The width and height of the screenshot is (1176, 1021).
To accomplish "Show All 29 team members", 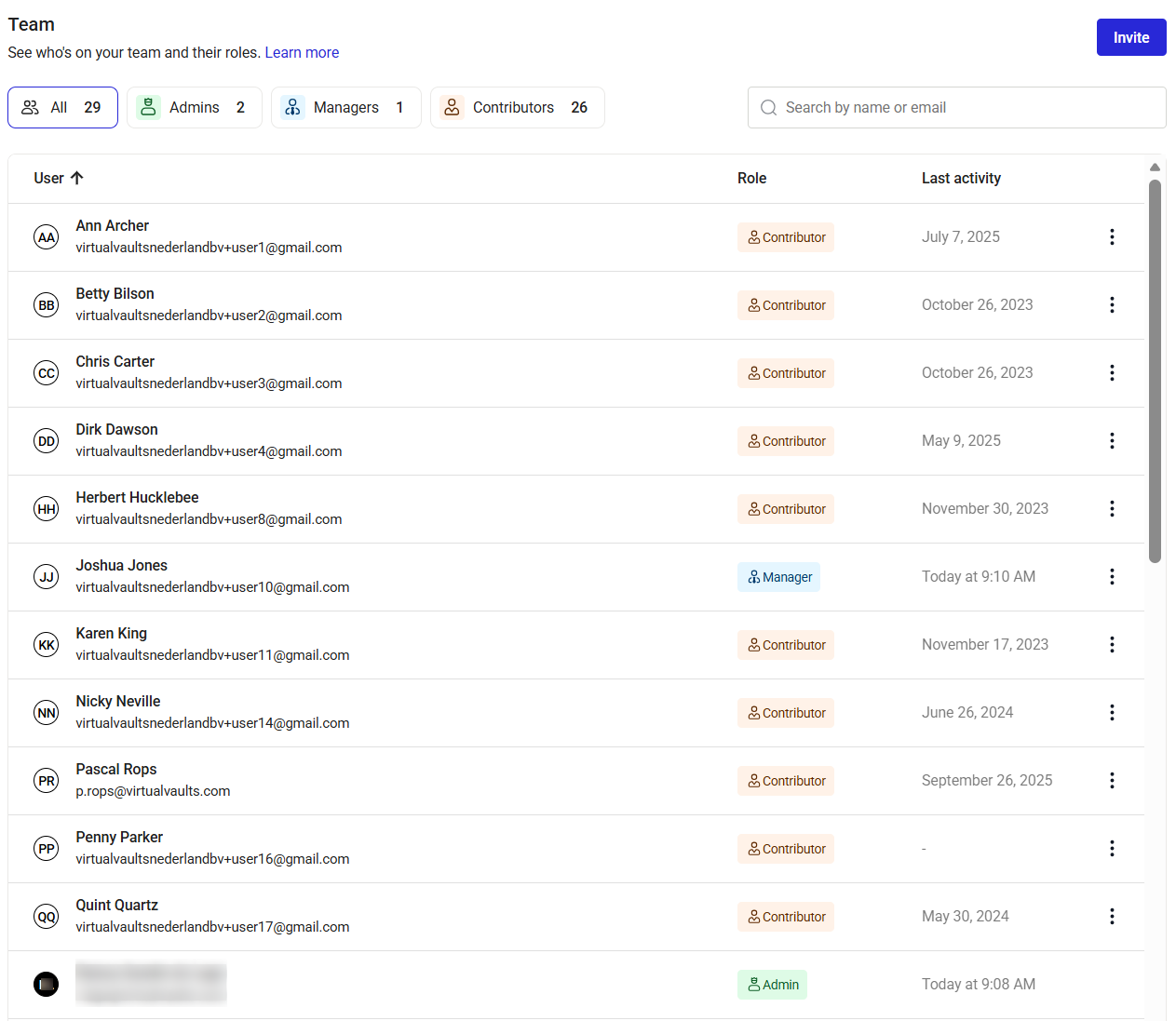I will tap(62, 108).
